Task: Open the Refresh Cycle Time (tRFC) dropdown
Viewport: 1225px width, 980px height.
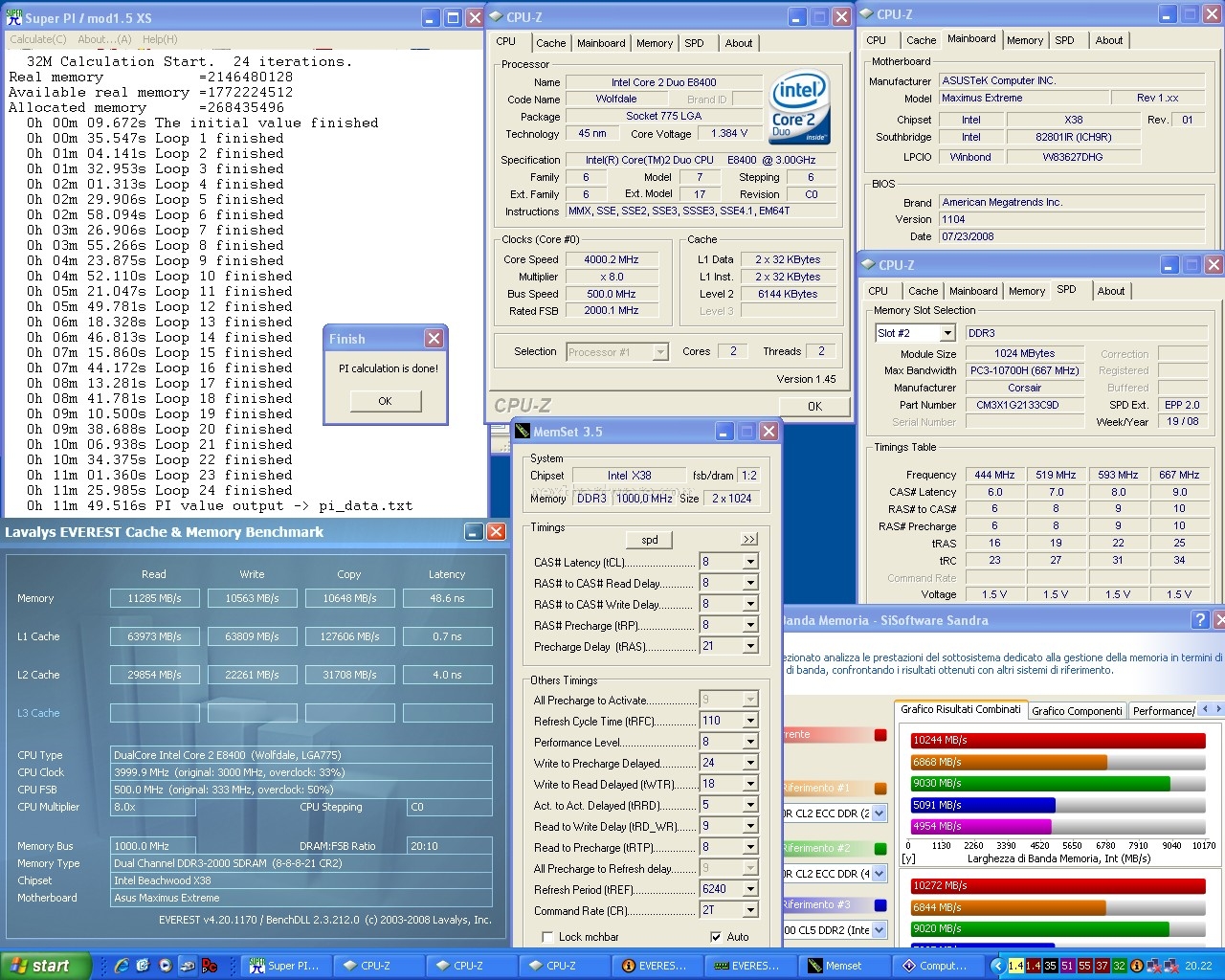Action: [x=750, y=721]
